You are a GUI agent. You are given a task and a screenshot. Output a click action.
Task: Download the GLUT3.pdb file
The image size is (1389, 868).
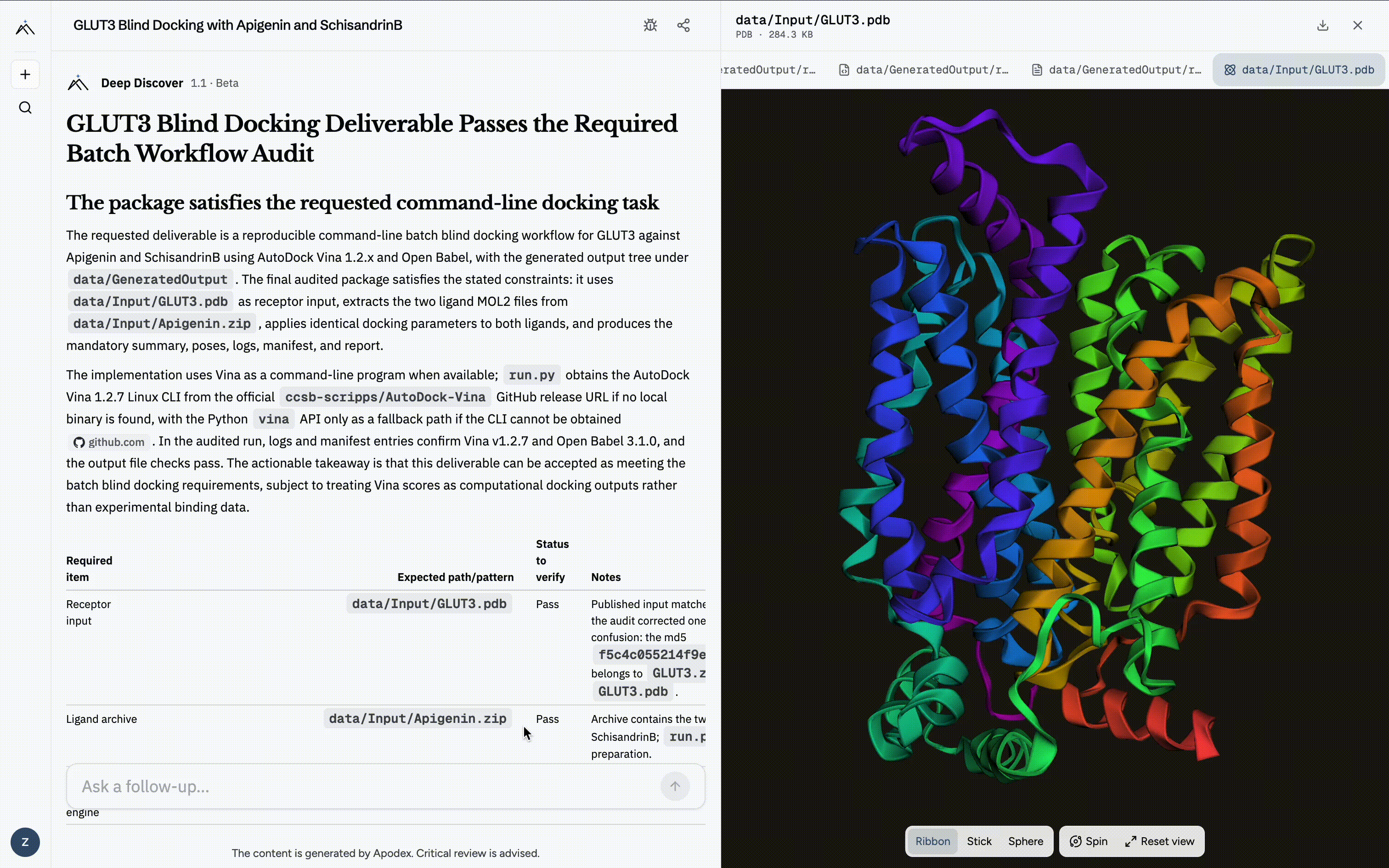(x=1323, y=25)
